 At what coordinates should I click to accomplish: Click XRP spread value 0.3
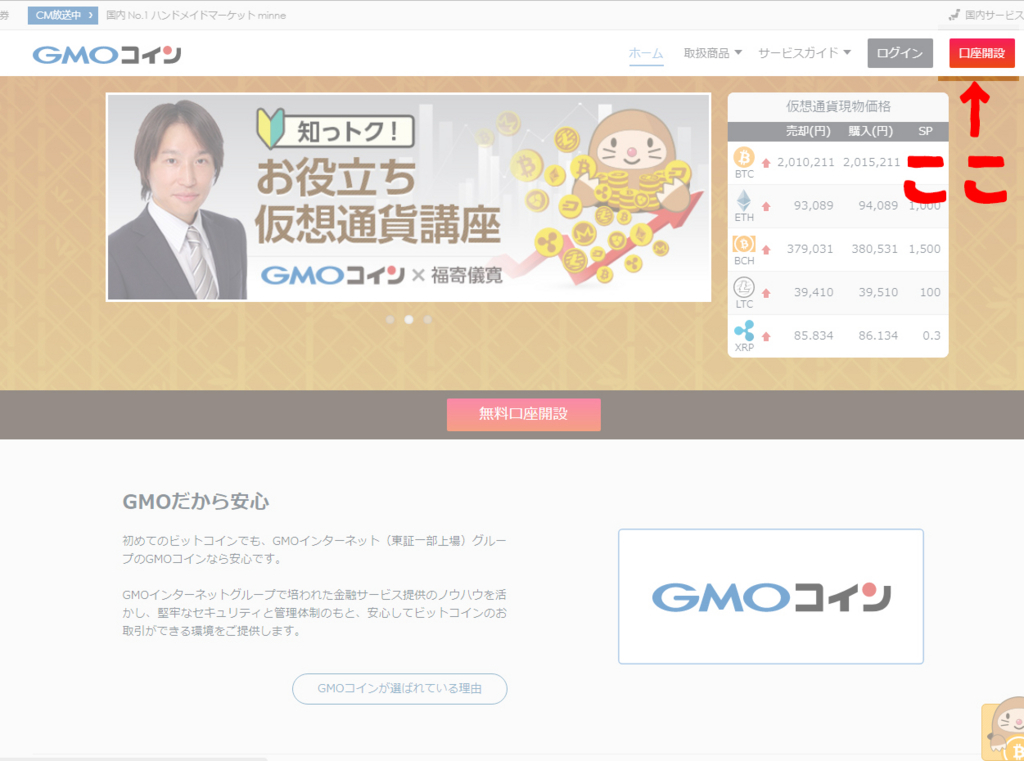point(932,336)
